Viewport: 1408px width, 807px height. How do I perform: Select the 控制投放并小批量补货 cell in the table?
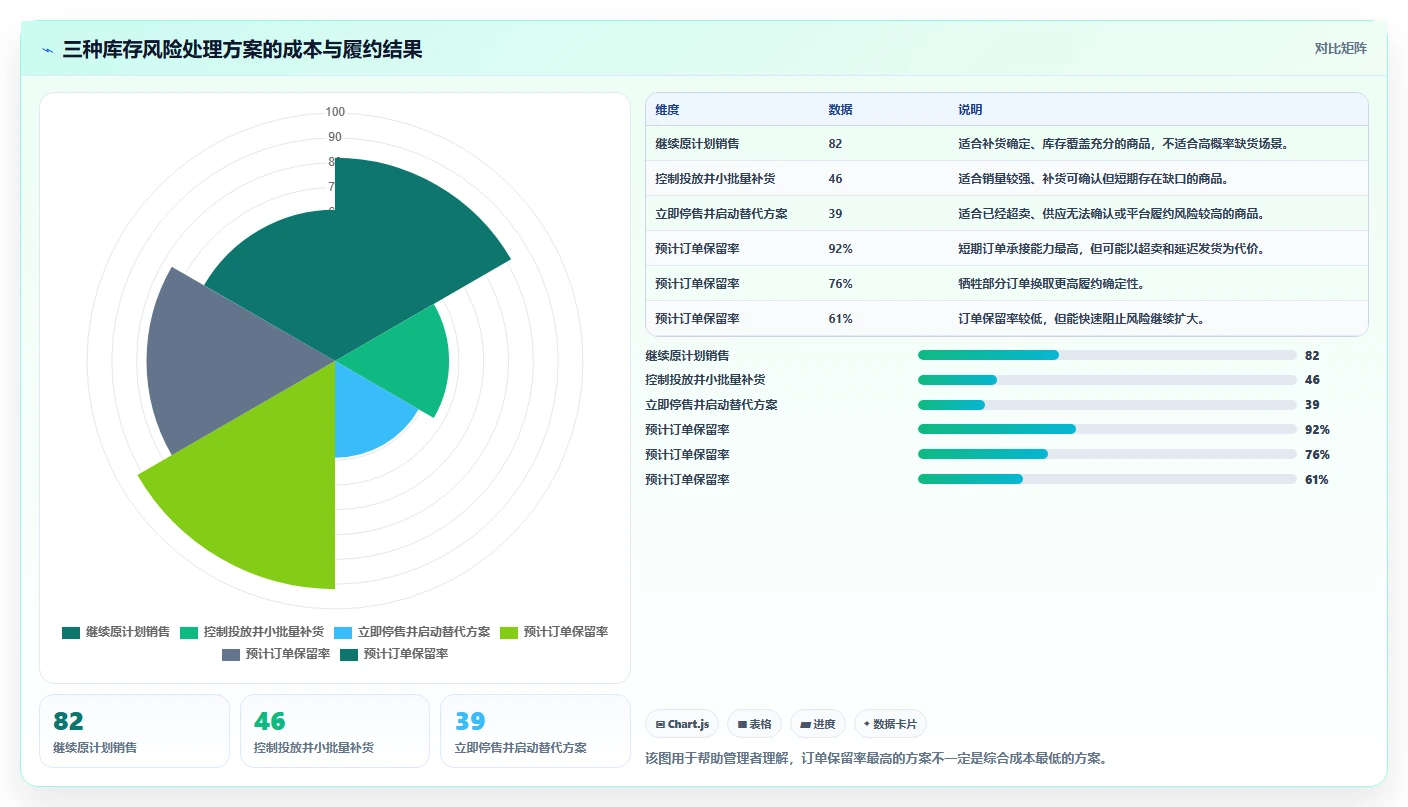coord(715,179)
